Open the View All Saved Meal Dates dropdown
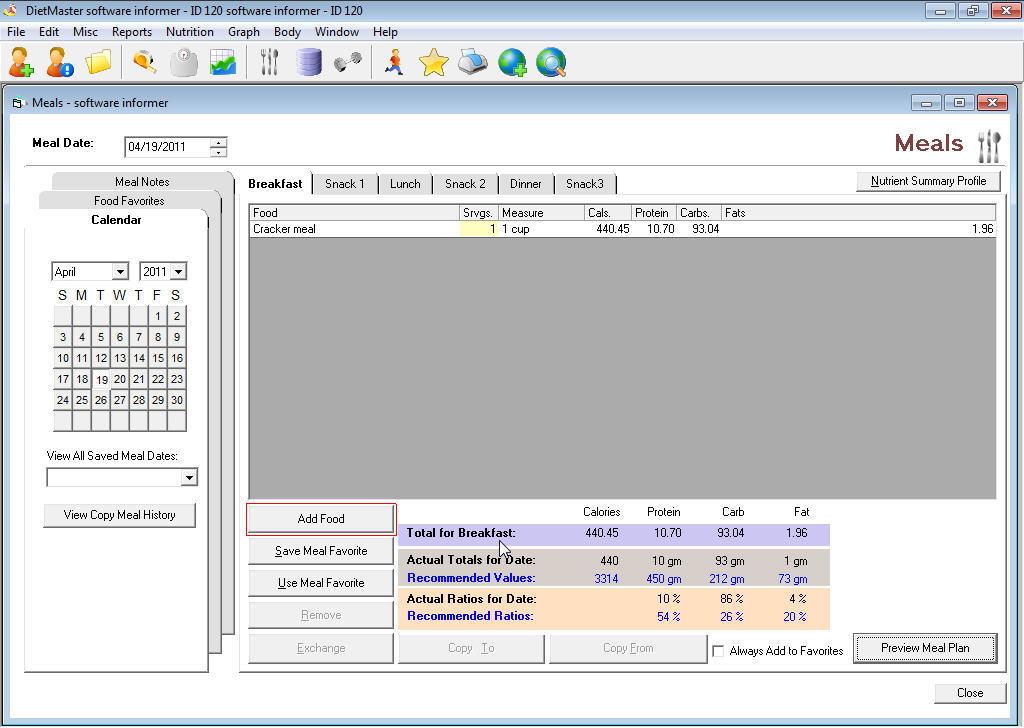Screen dimensions: 1024x728 coord(189,478)
